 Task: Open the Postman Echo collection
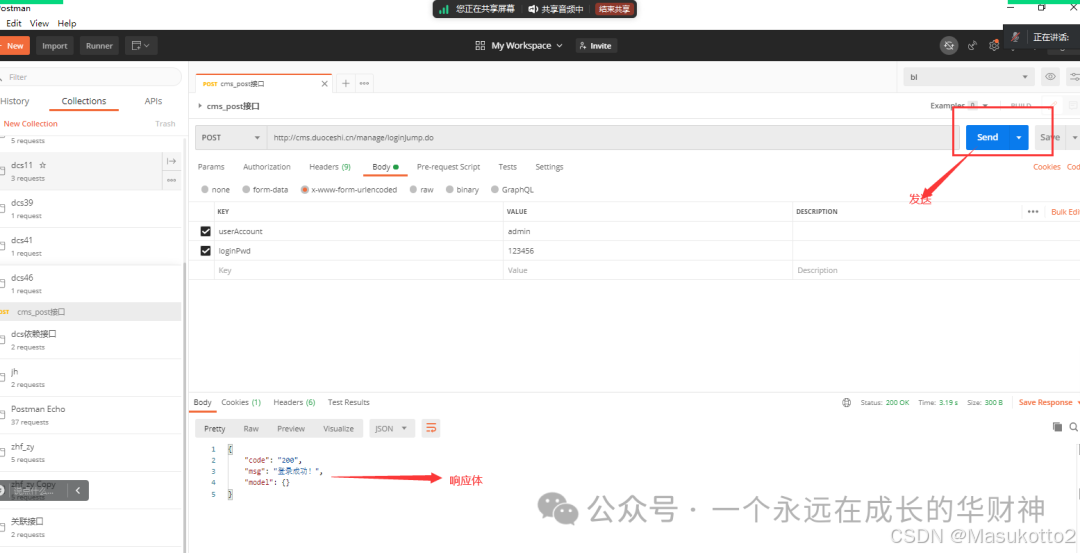(x=91, y=415)
